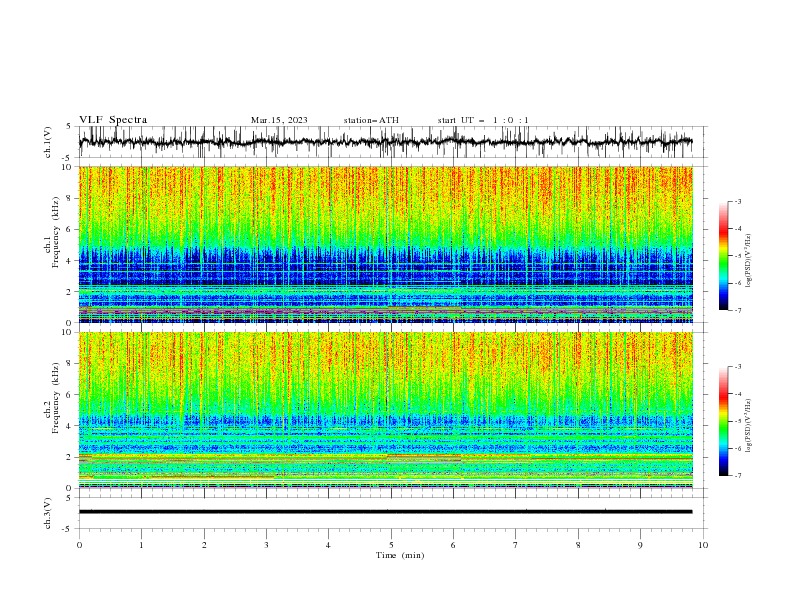Click the upper 'log(PSD)(V²/Hz)' color bar label
The image size is (792, 612).
click(x=748, y=261)
